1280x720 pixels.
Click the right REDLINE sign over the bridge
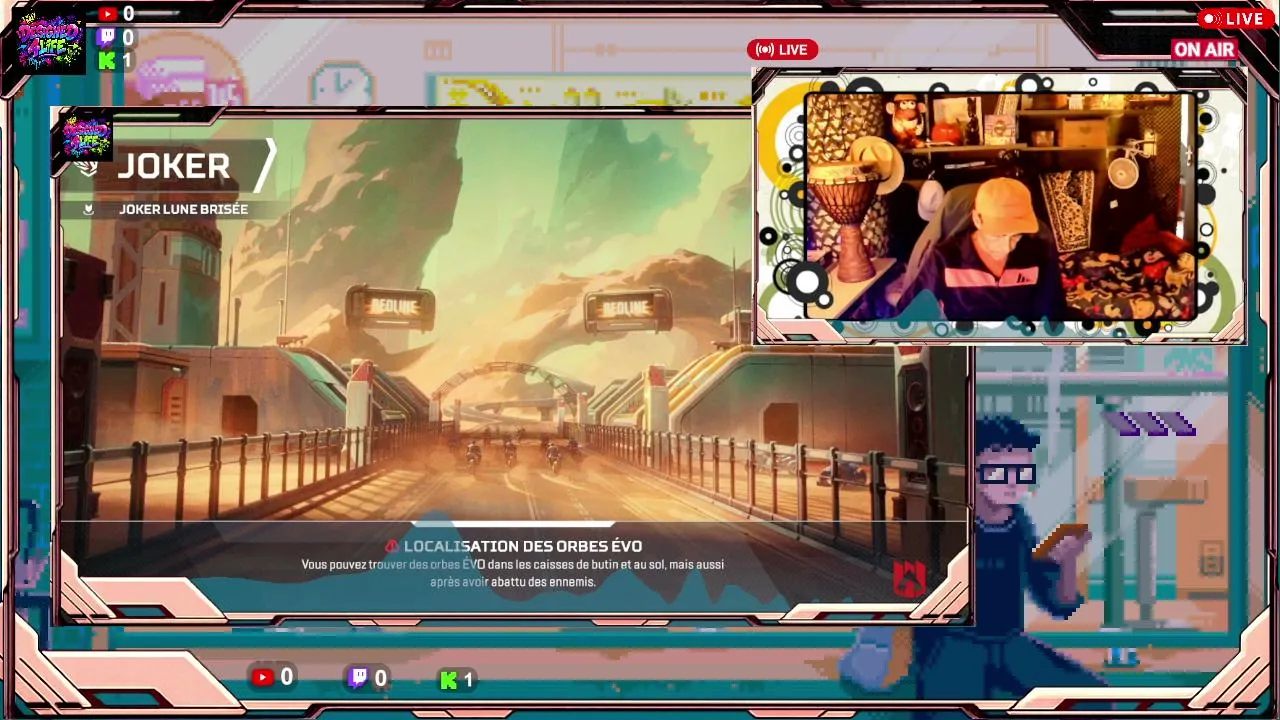(x=627, y=310)
